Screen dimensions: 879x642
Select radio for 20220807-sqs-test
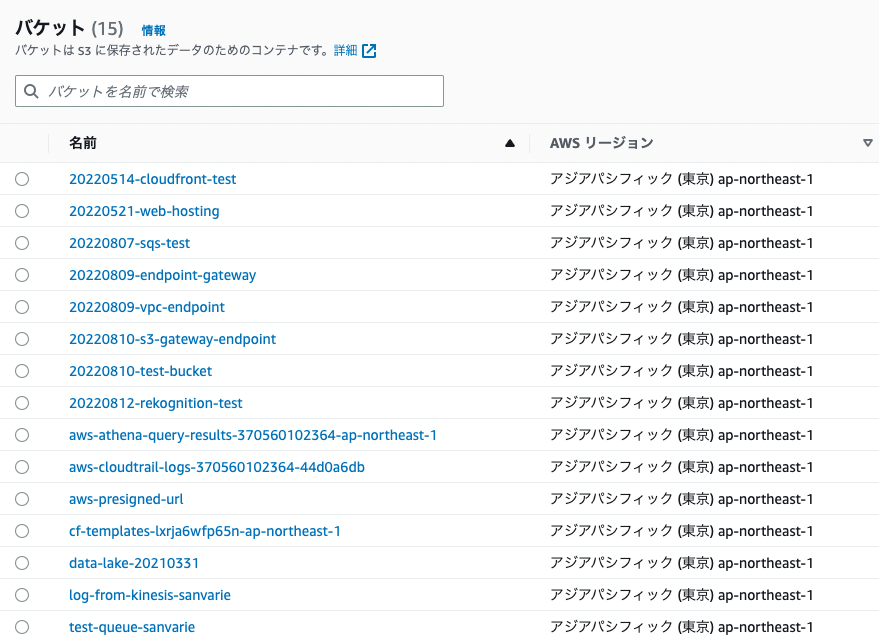[x=22, y=243]
